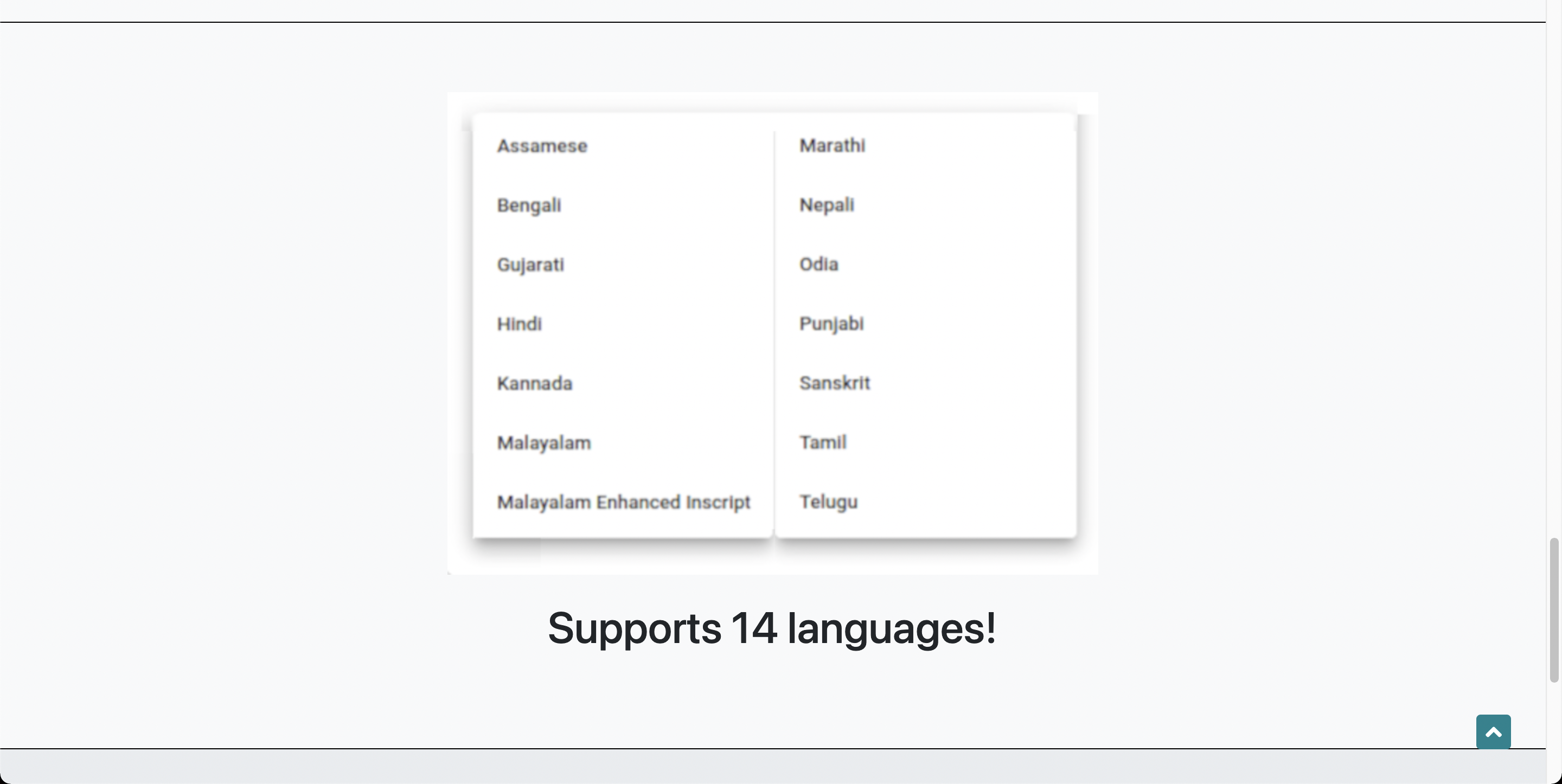The image size is (1562, 784).
Task: Choose Malayalam Enhanced Inscript from the list
Action: [x=623, y=502]
